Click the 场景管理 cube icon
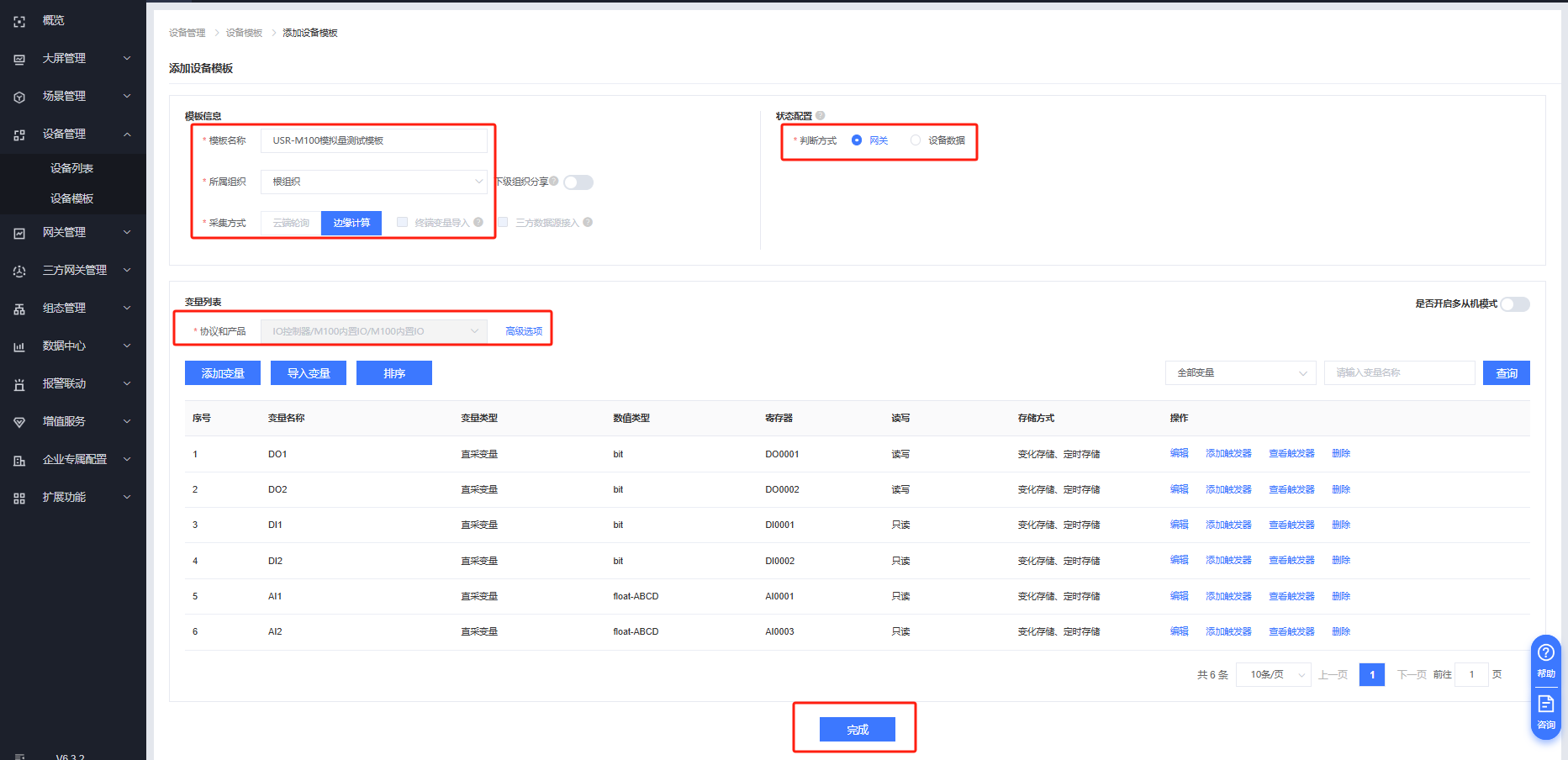1568x760 pixels. (x=19, y=97)
